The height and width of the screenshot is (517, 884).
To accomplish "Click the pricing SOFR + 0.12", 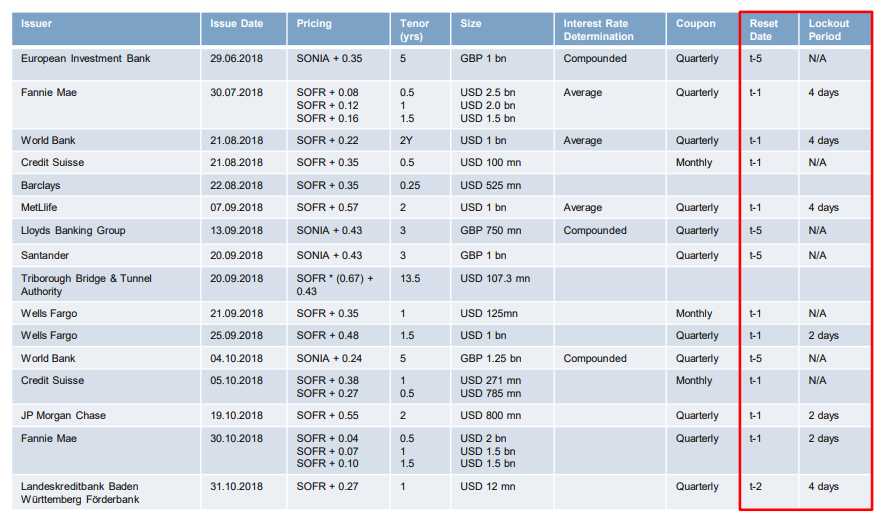I will pyautogui.click(x=328, y=105).
